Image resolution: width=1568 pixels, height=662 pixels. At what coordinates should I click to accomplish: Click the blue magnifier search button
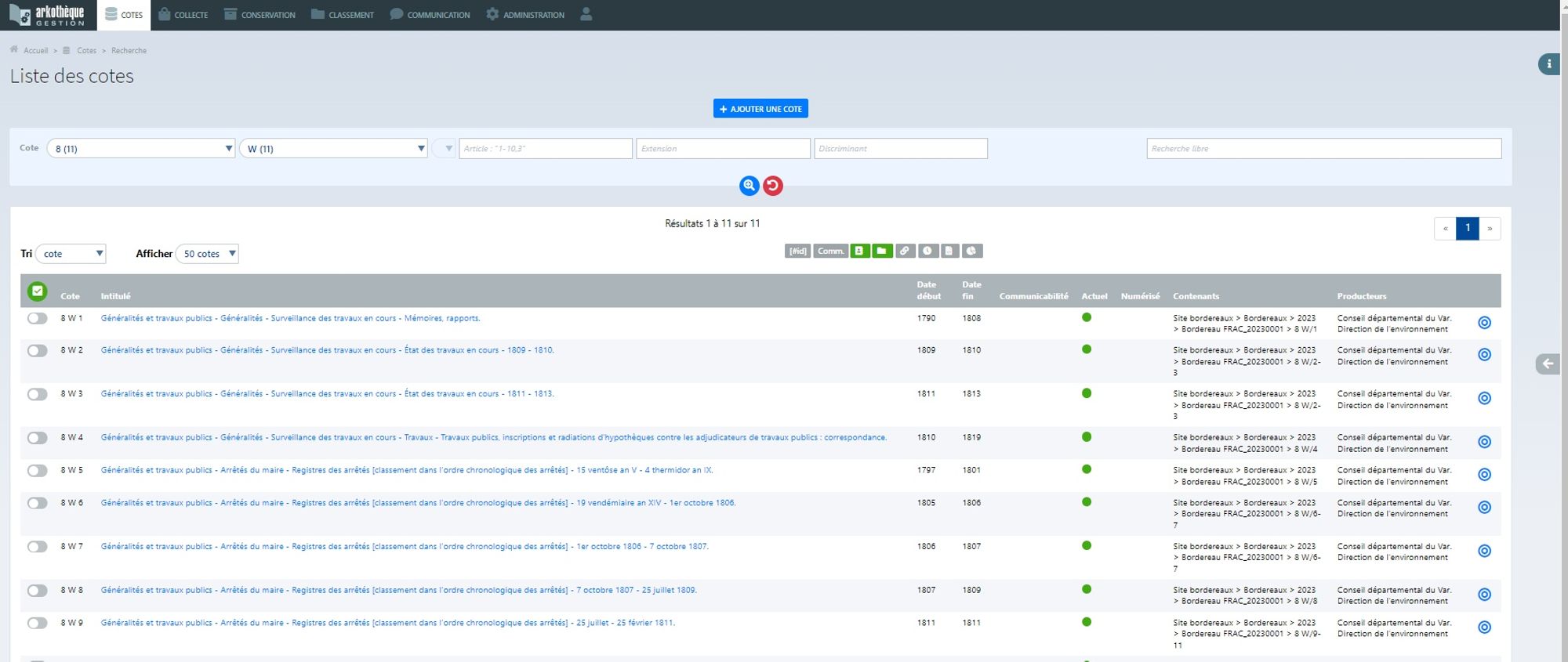click(749, 186)
